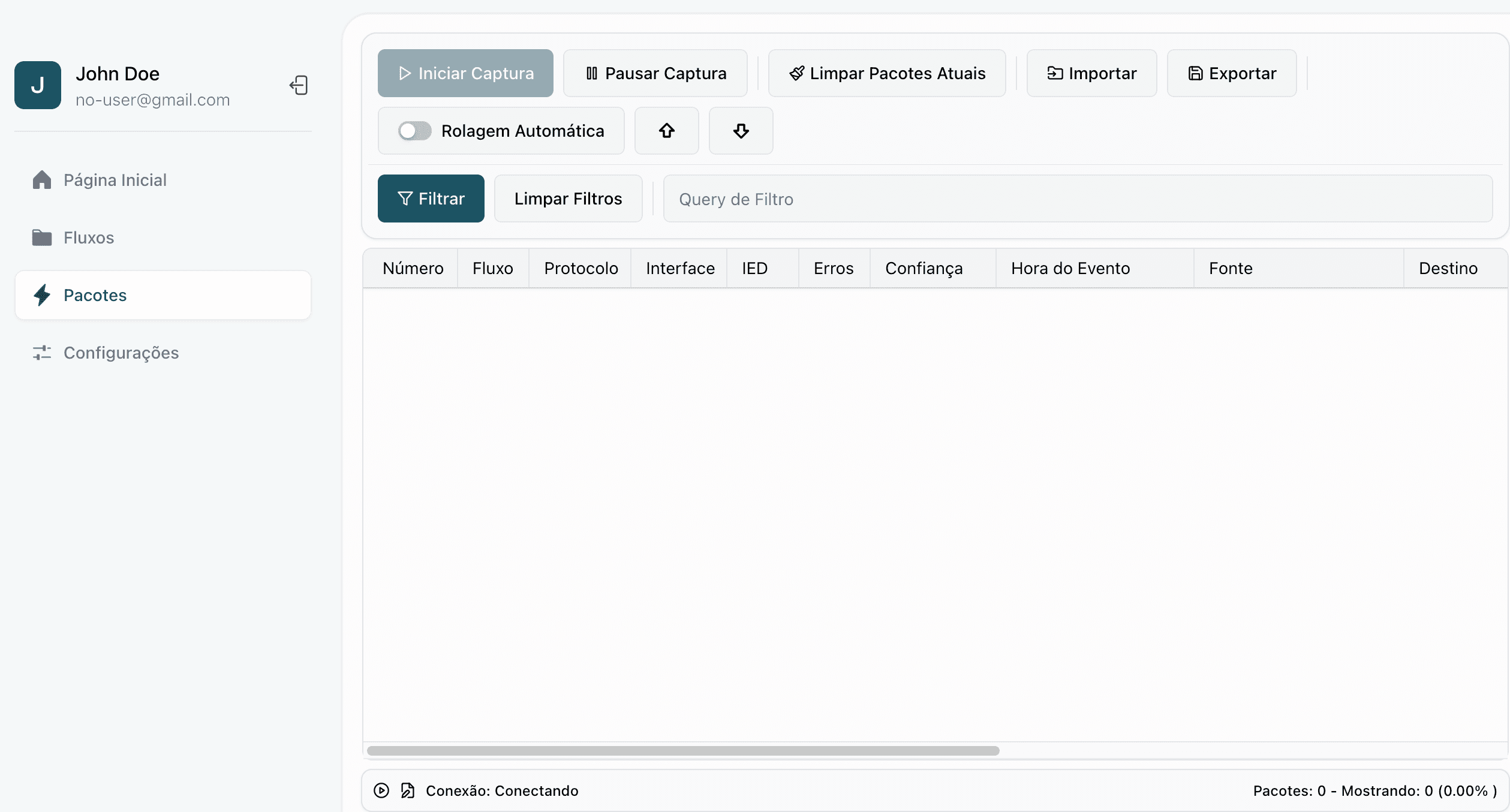The height and width of the screenshot is (812, 1510).
Task: Open Página Inicial from sidebar
Action: point(163,180)
